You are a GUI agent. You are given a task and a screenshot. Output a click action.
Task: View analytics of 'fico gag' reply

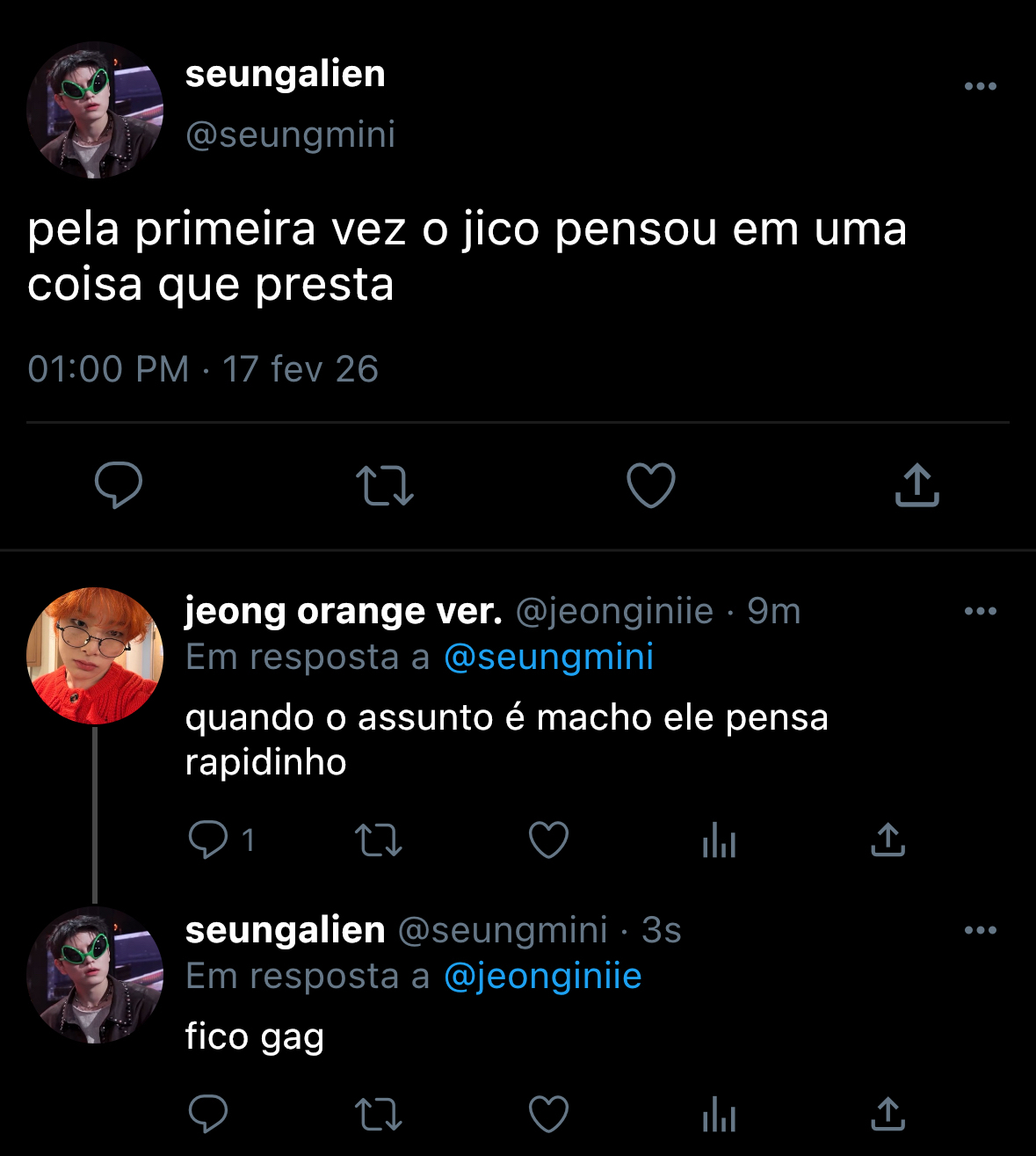(719, 1115)
